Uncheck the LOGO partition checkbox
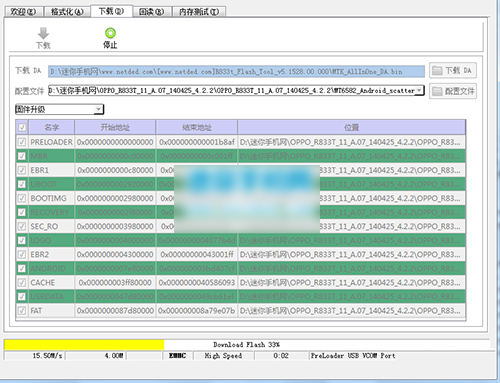This screenshot has height=383, width=500. (22, 240)
